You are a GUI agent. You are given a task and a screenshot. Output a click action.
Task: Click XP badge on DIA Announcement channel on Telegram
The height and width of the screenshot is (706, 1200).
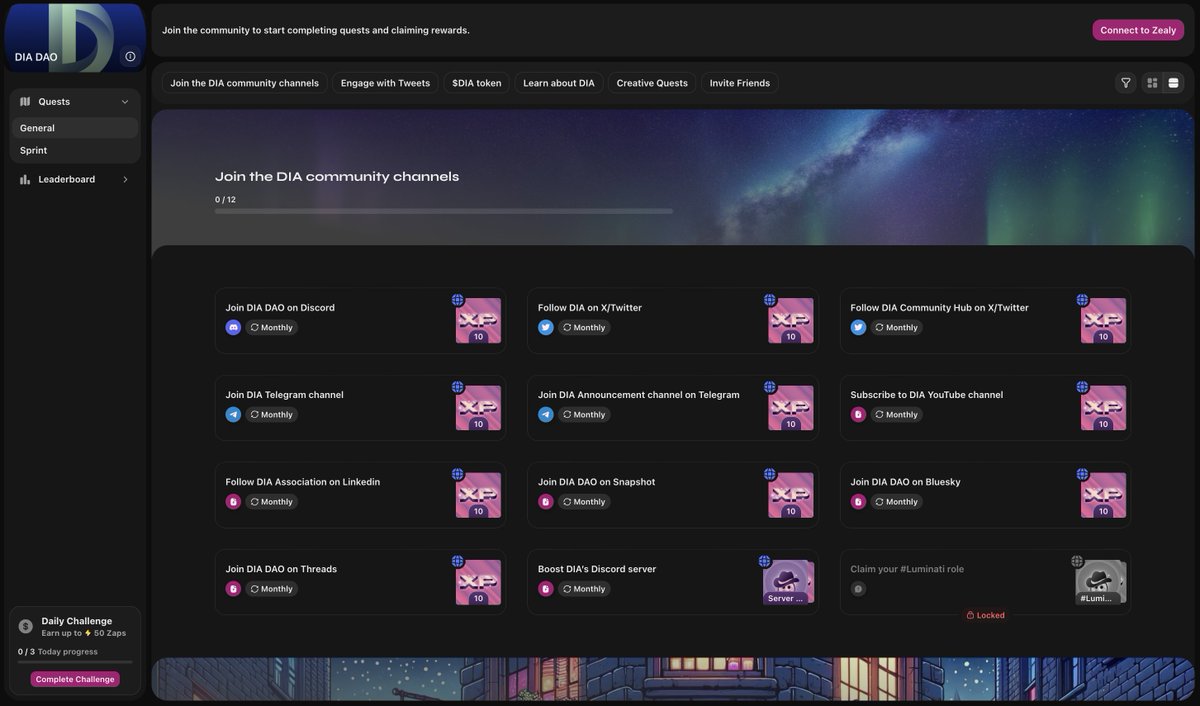point(791,408)
